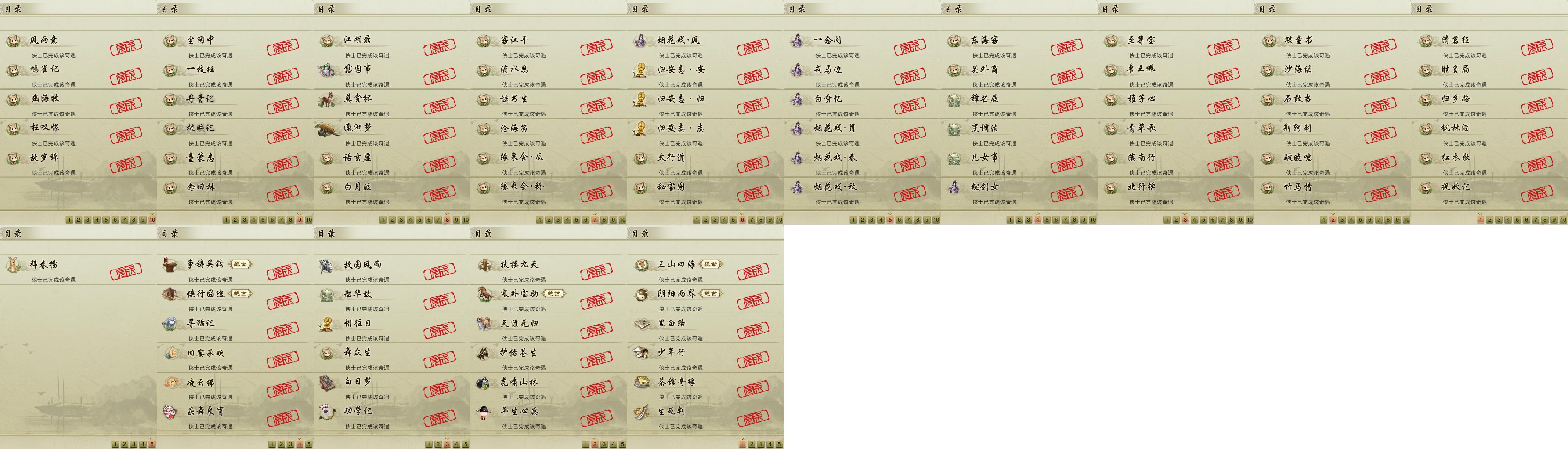Image resolution: width=1568 pixels, height=449 pixels.
Task: Click the red seal stamp next to 清茗经
Action: click(1537, 47)
